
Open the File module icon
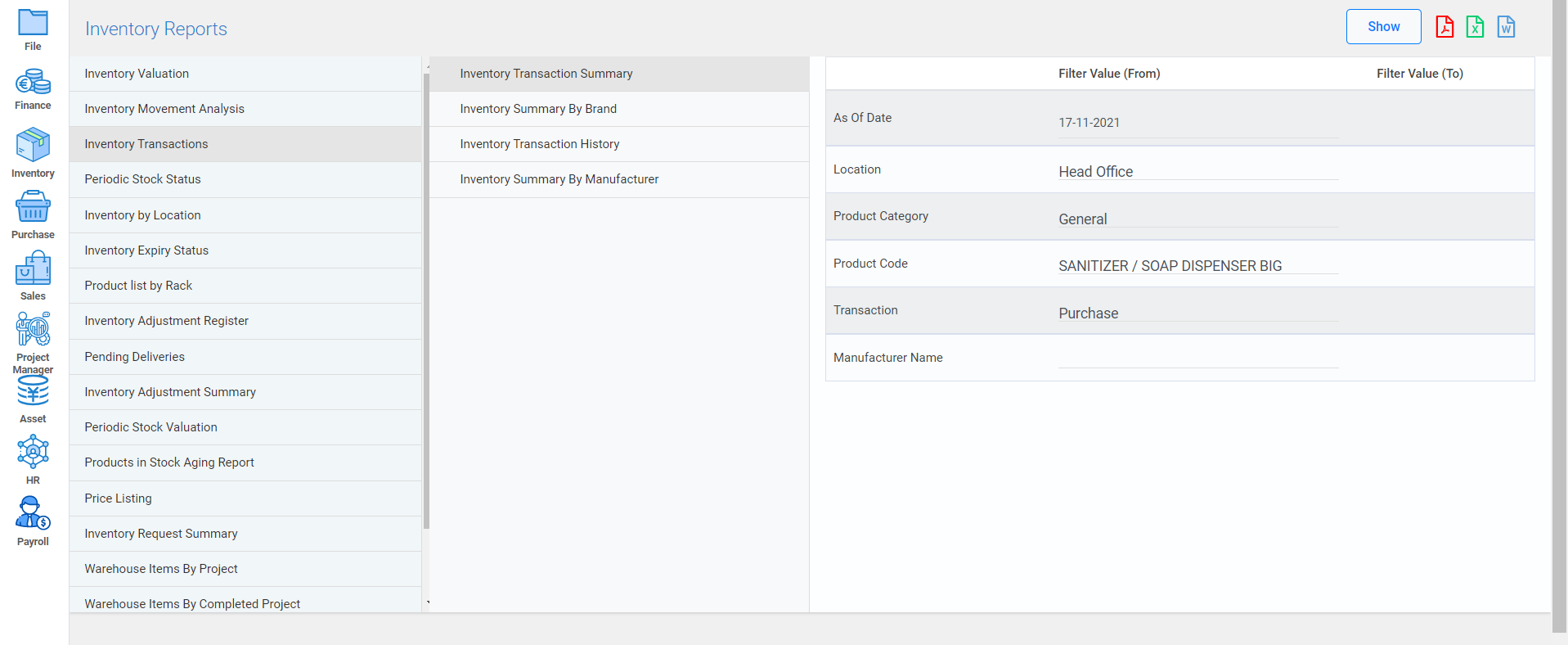click(x=33, y=23)
